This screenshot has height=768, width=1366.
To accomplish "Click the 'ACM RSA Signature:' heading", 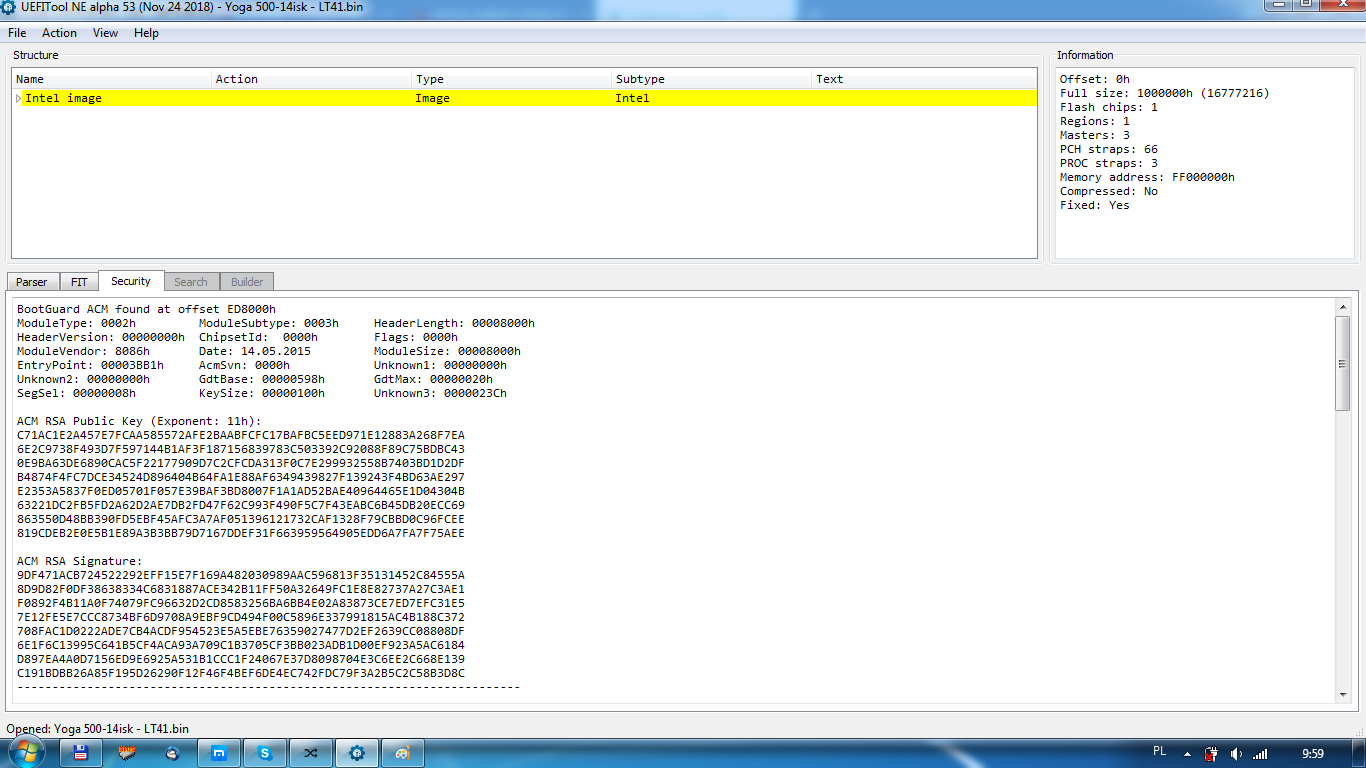I will (x=80, y=561).
